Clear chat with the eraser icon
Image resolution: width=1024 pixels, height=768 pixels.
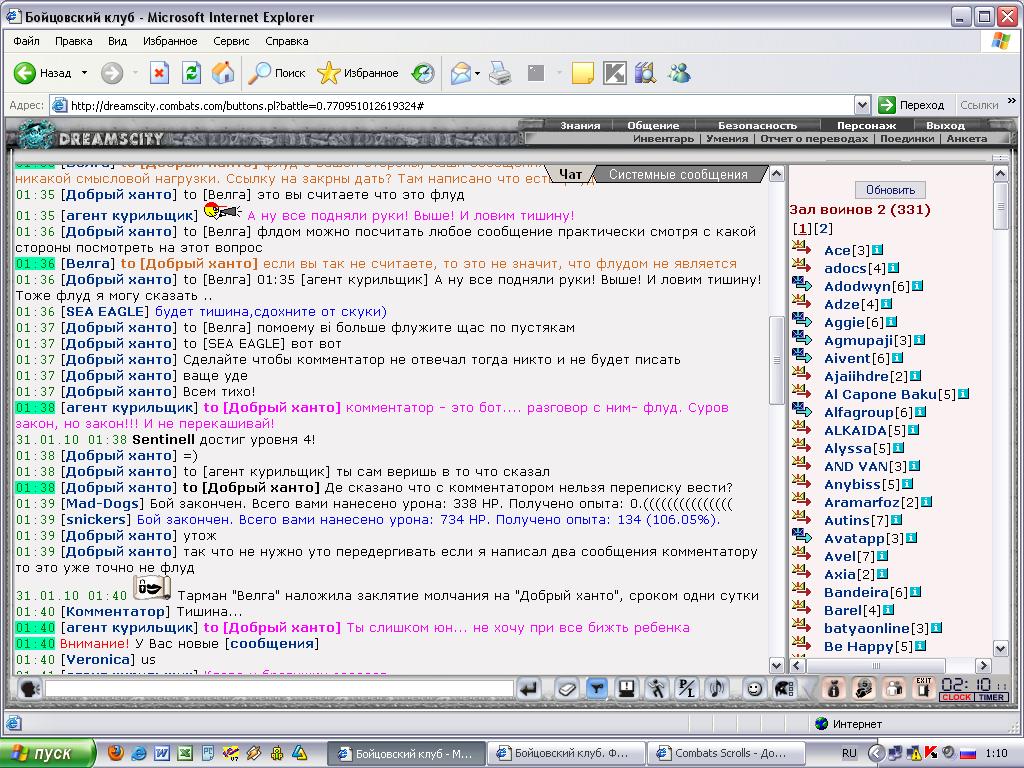566,688
